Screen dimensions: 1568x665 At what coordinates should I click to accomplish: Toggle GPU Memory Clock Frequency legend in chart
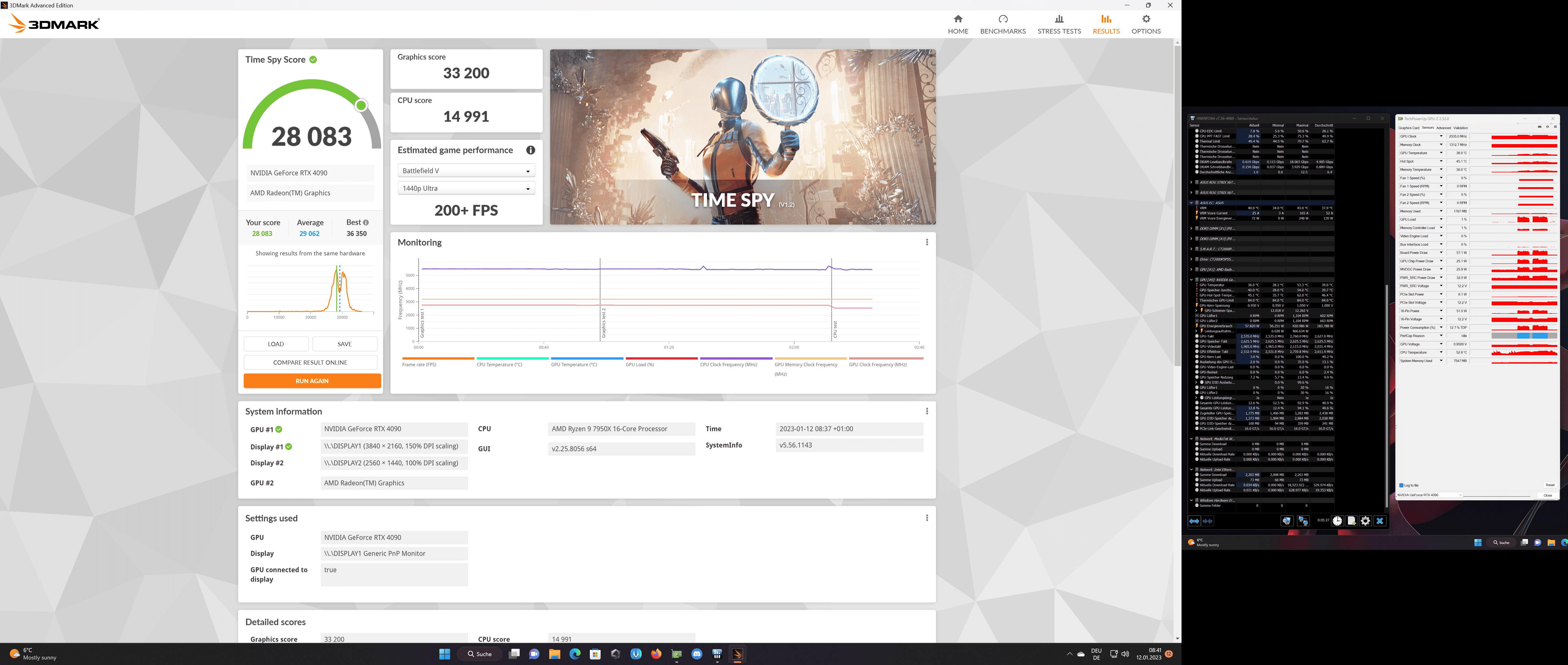[810, 367]
